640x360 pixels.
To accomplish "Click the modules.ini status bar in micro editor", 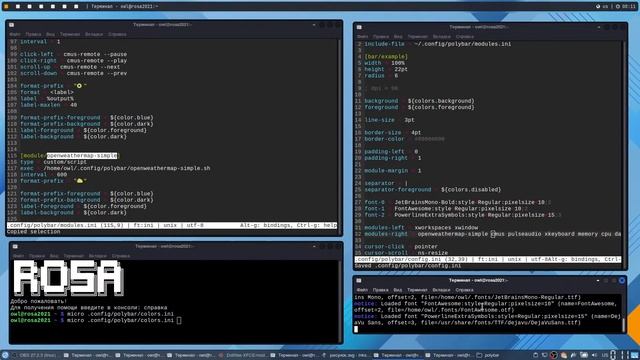I will click(x=172, y=225).
